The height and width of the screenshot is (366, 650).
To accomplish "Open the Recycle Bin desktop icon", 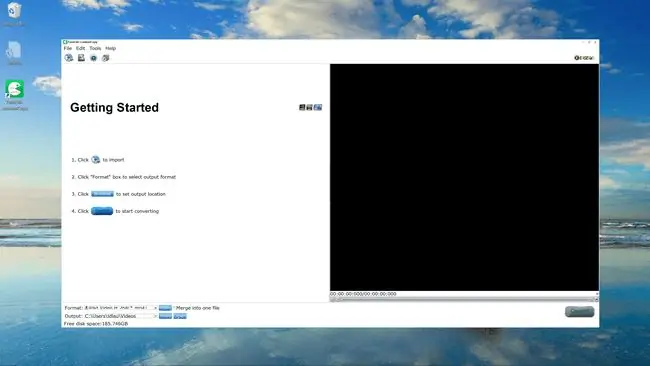I will click(14, 10).
